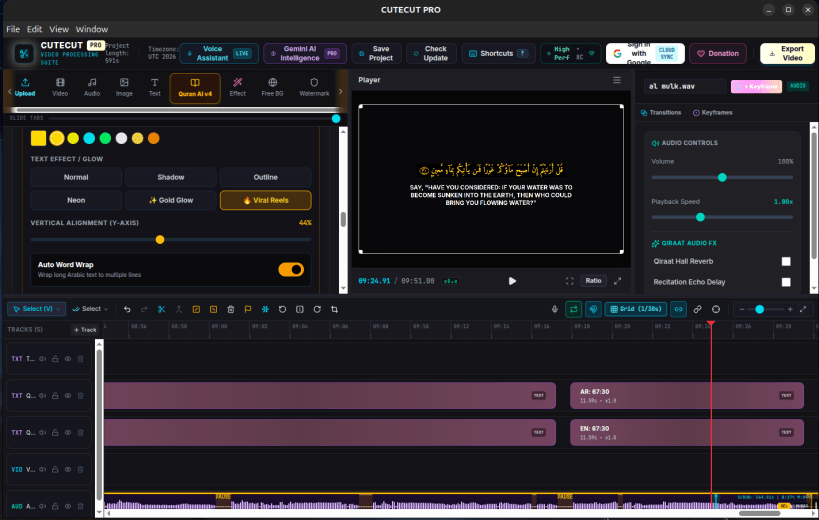Click left chevron beside the Upload tab
819x520 pixels.
click(x=9, y=91)
